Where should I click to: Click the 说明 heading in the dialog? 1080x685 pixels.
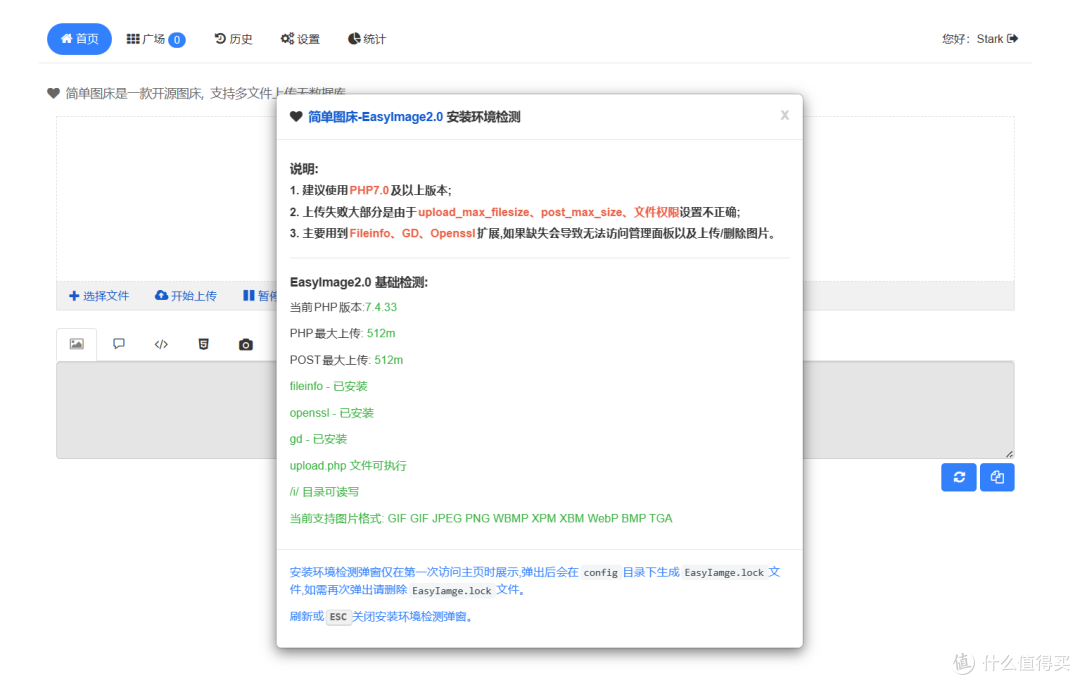pyautogui.click(x=304, y=169)
